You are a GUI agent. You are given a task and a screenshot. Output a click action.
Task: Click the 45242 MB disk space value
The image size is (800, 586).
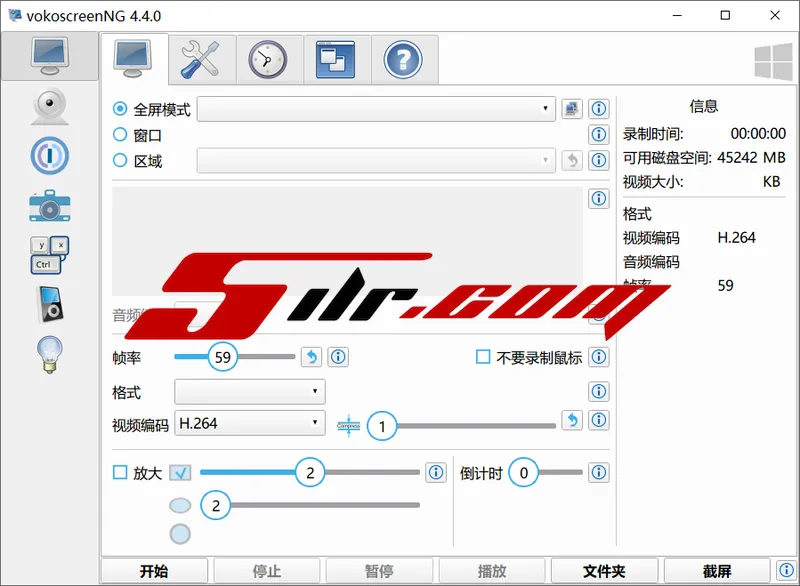point(752,158)
